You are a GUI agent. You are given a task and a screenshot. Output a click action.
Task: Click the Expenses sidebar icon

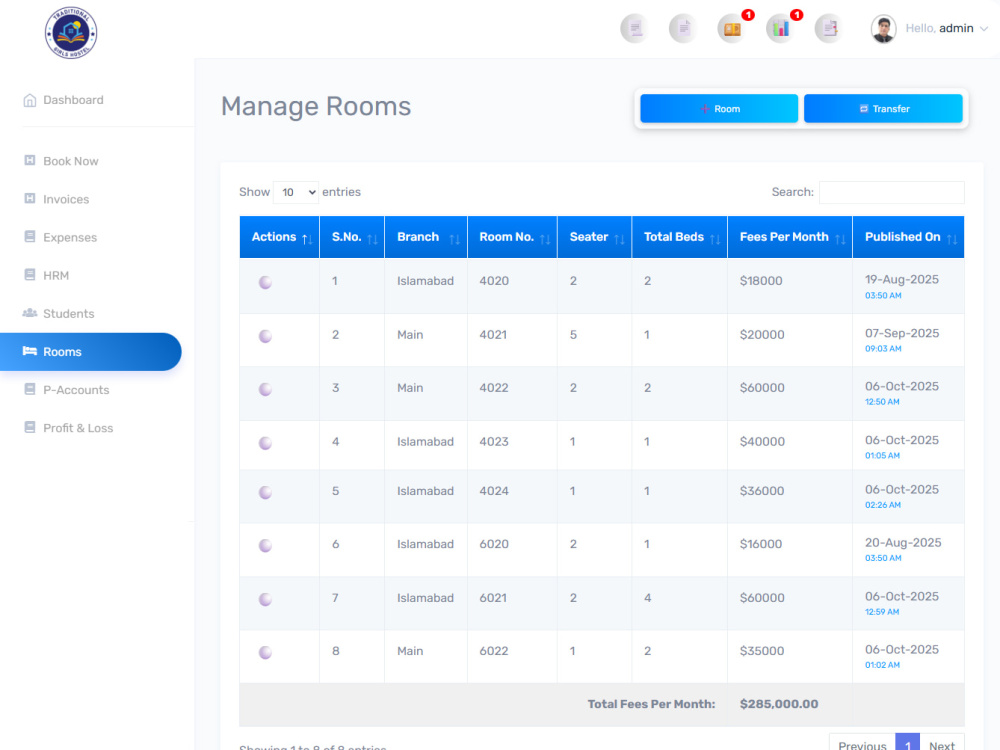[x=30, y=237]
